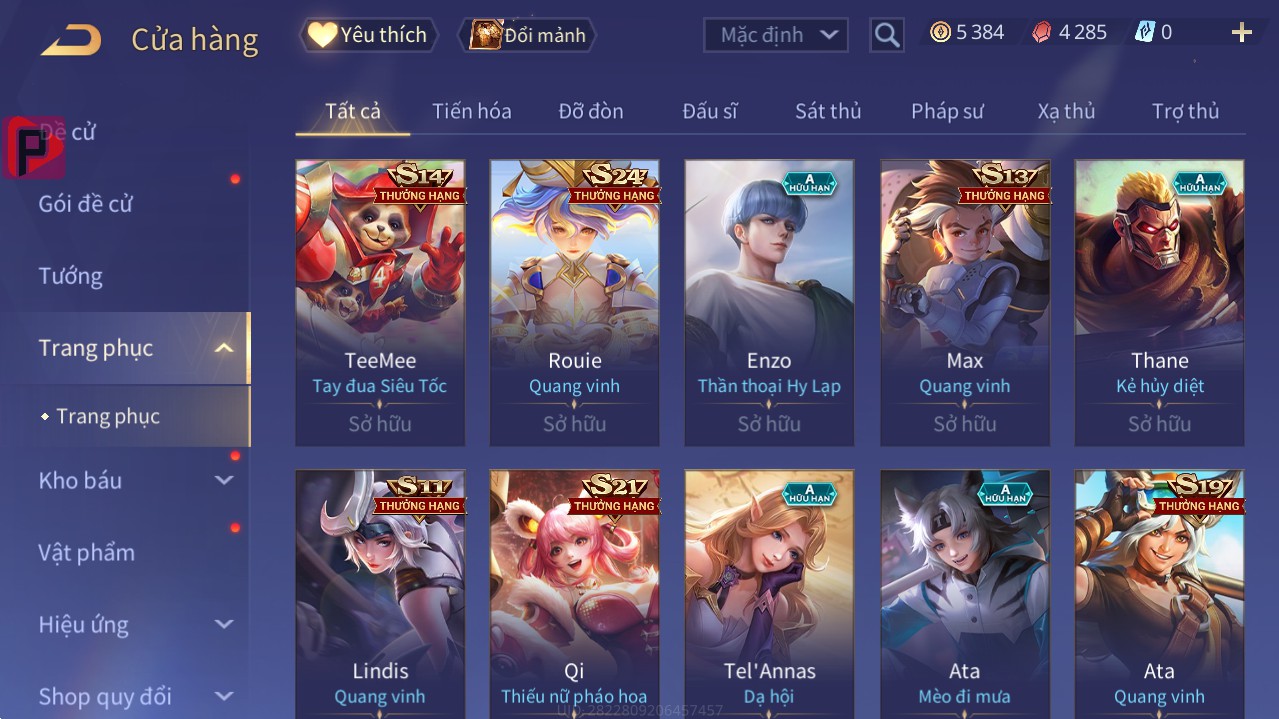Click the red ruby currency icon

pos(1041,32)
